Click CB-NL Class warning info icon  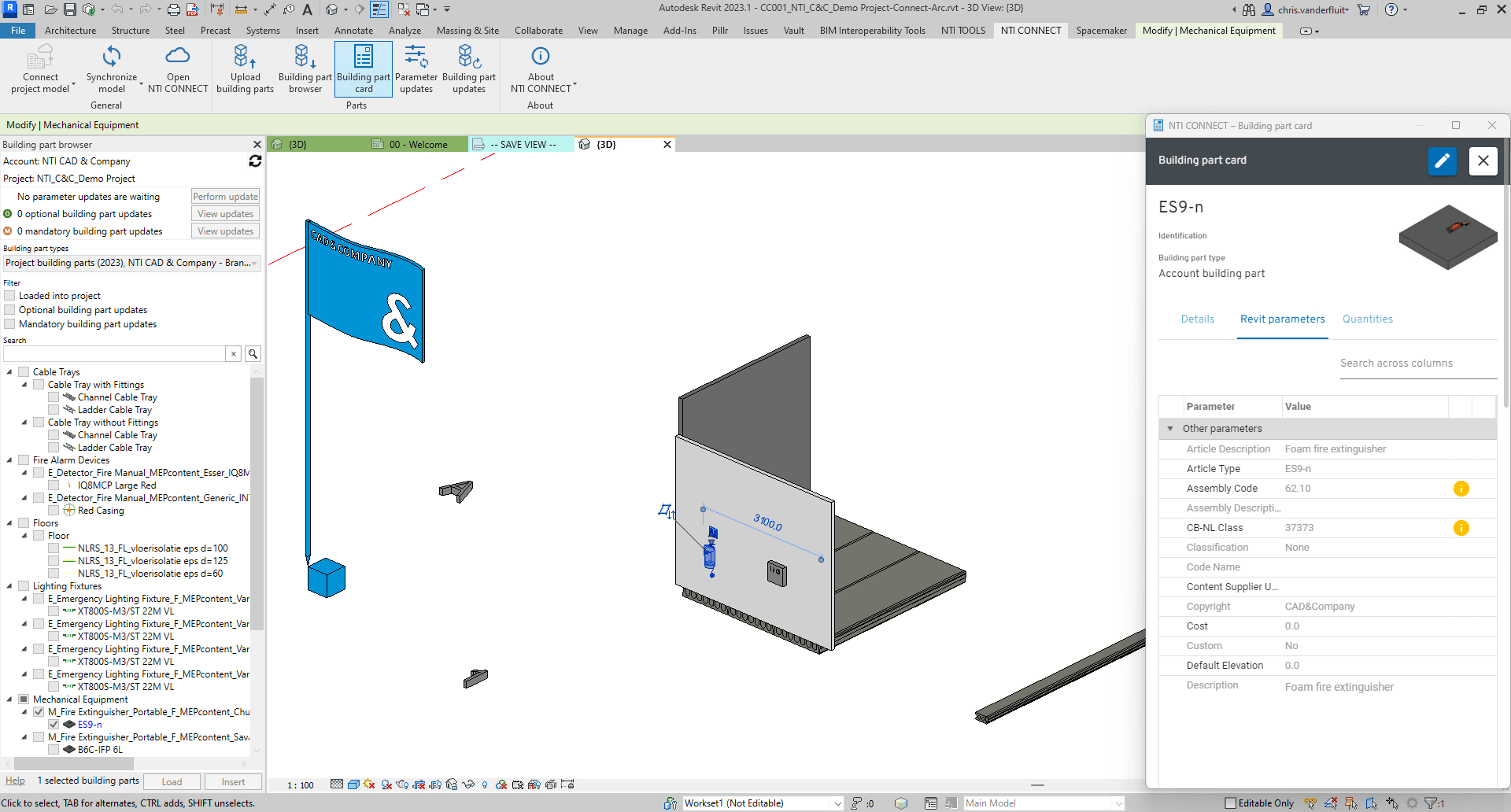pos(1461,528)
